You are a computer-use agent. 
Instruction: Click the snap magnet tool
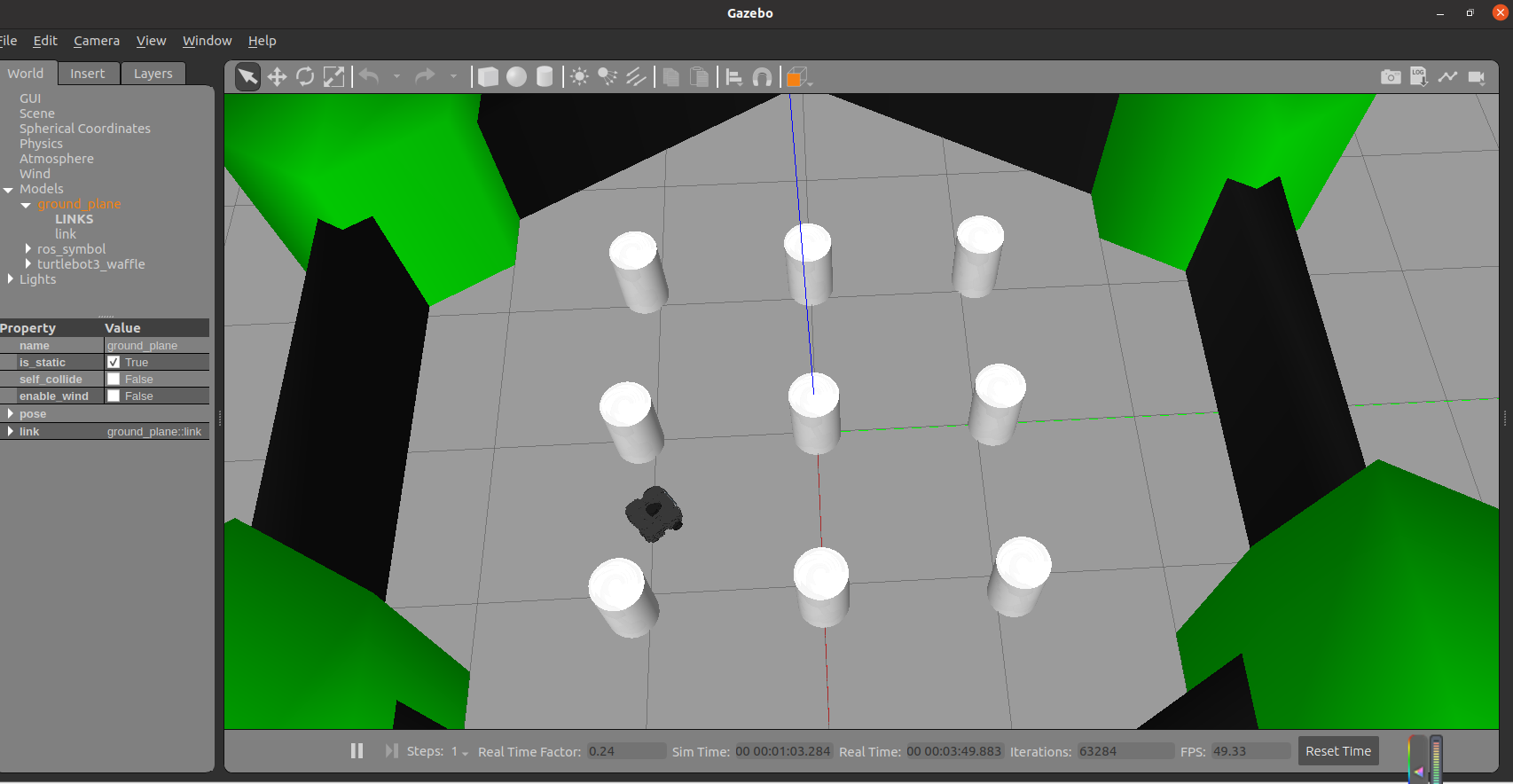pos(762,77)
